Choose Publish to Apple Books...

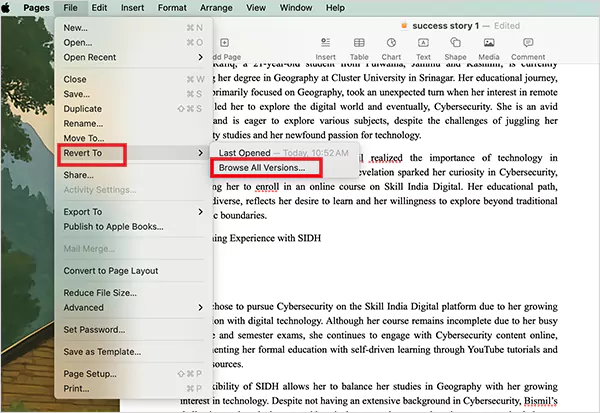[133, 227]
